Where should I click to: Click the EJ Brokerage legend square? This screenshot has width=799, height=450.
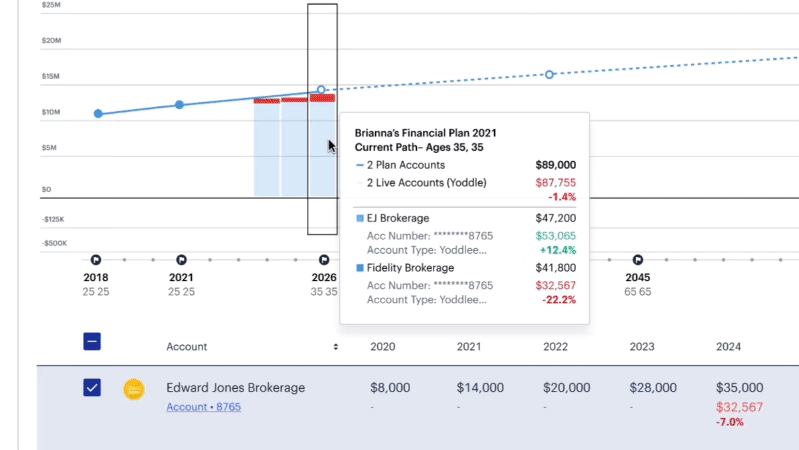click(x=360, y=218)
